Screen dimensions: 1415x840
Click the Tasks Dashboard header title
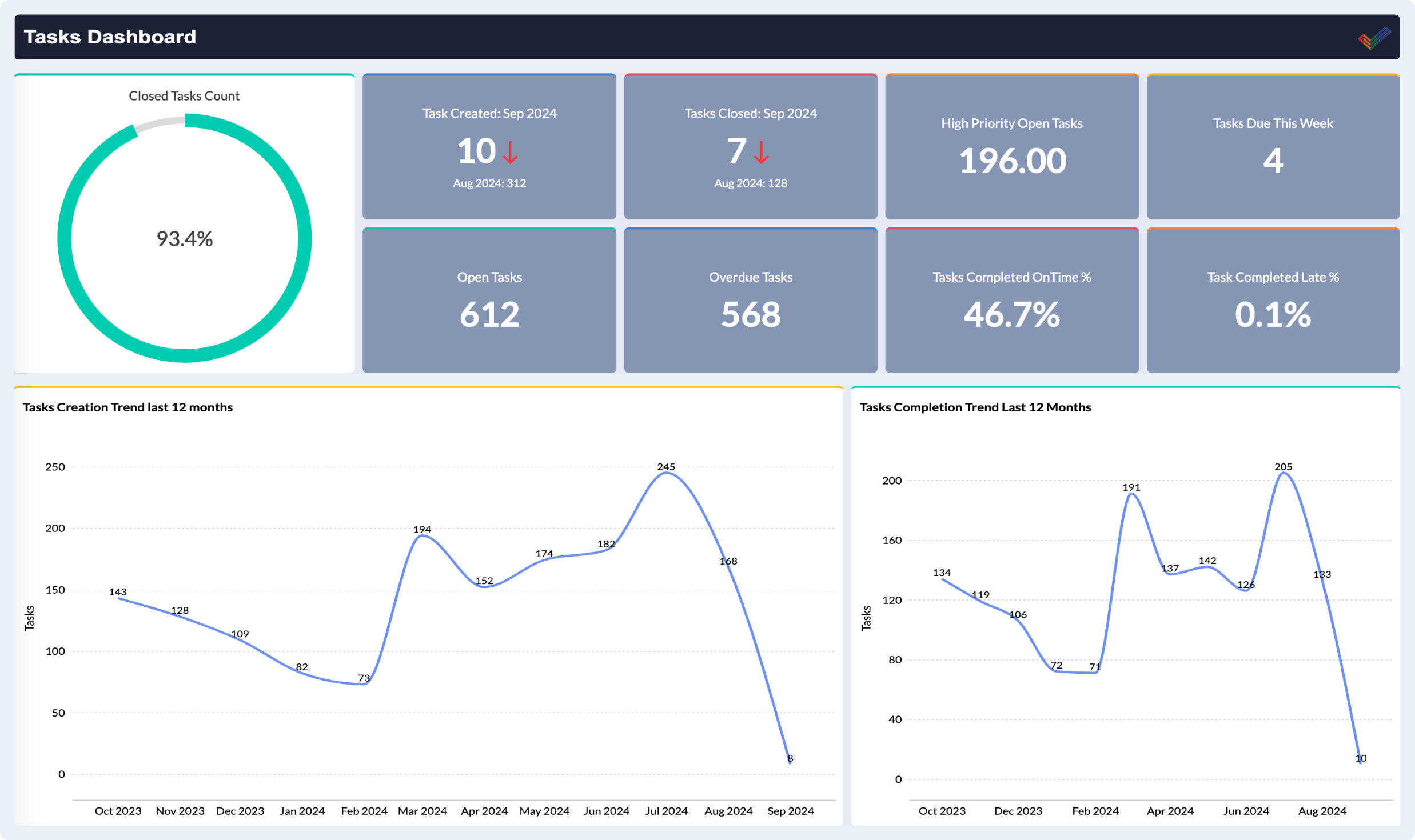110,37
